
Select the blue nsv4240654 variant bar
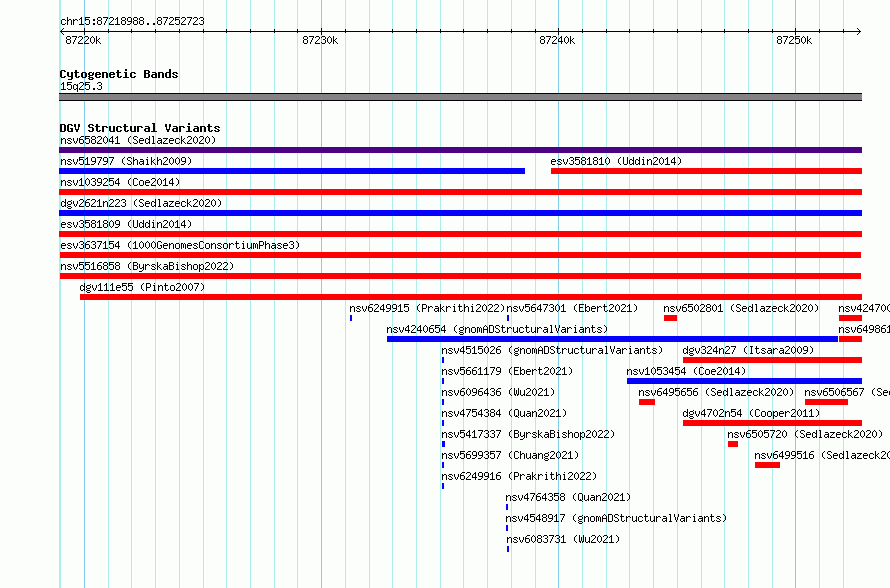click(x=612, y=339)
